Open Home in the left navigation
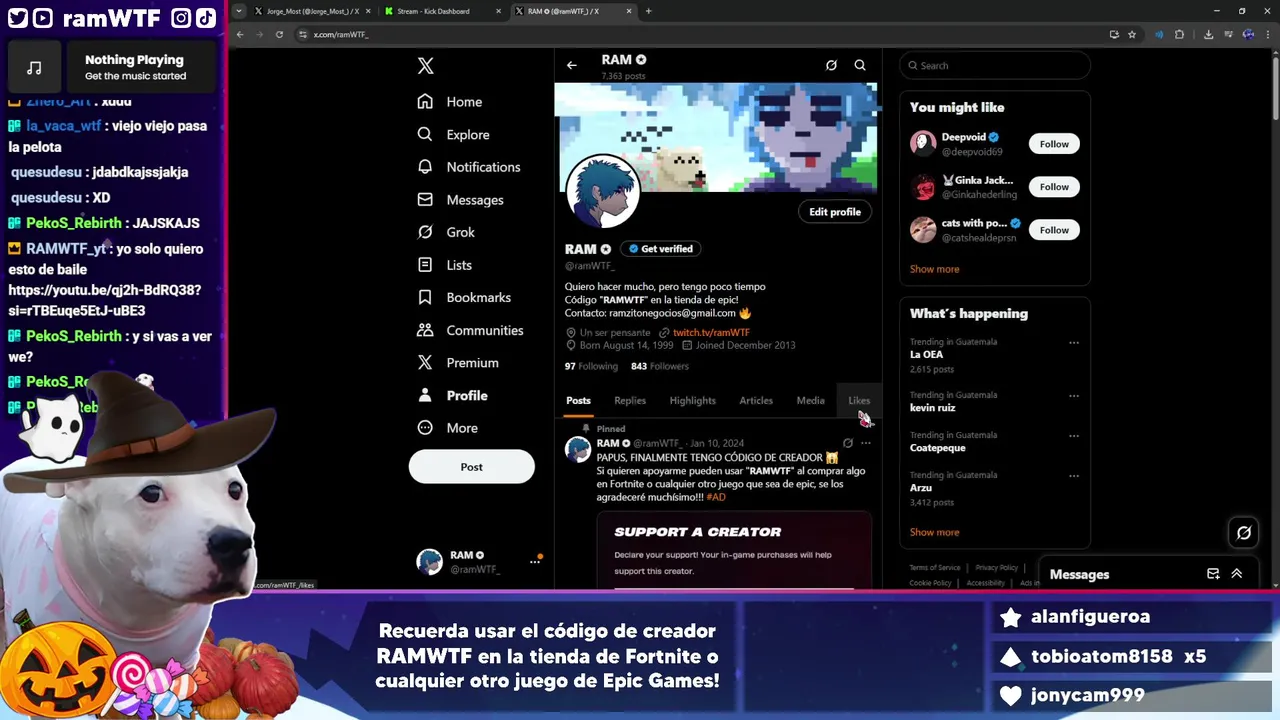1280x720 pixels. (450, 102)
